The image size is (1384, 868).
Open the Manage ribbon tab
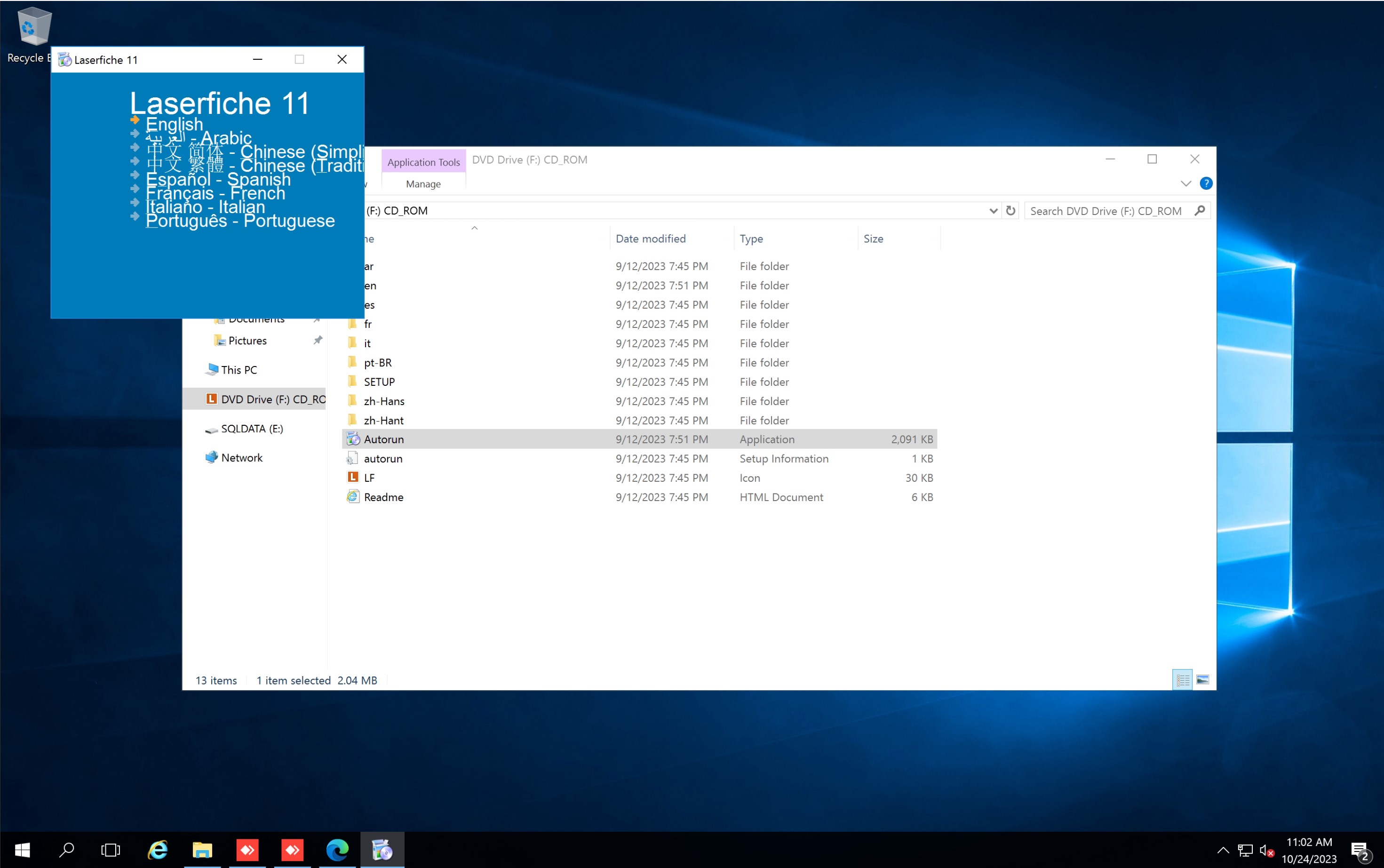click(423, 183)
